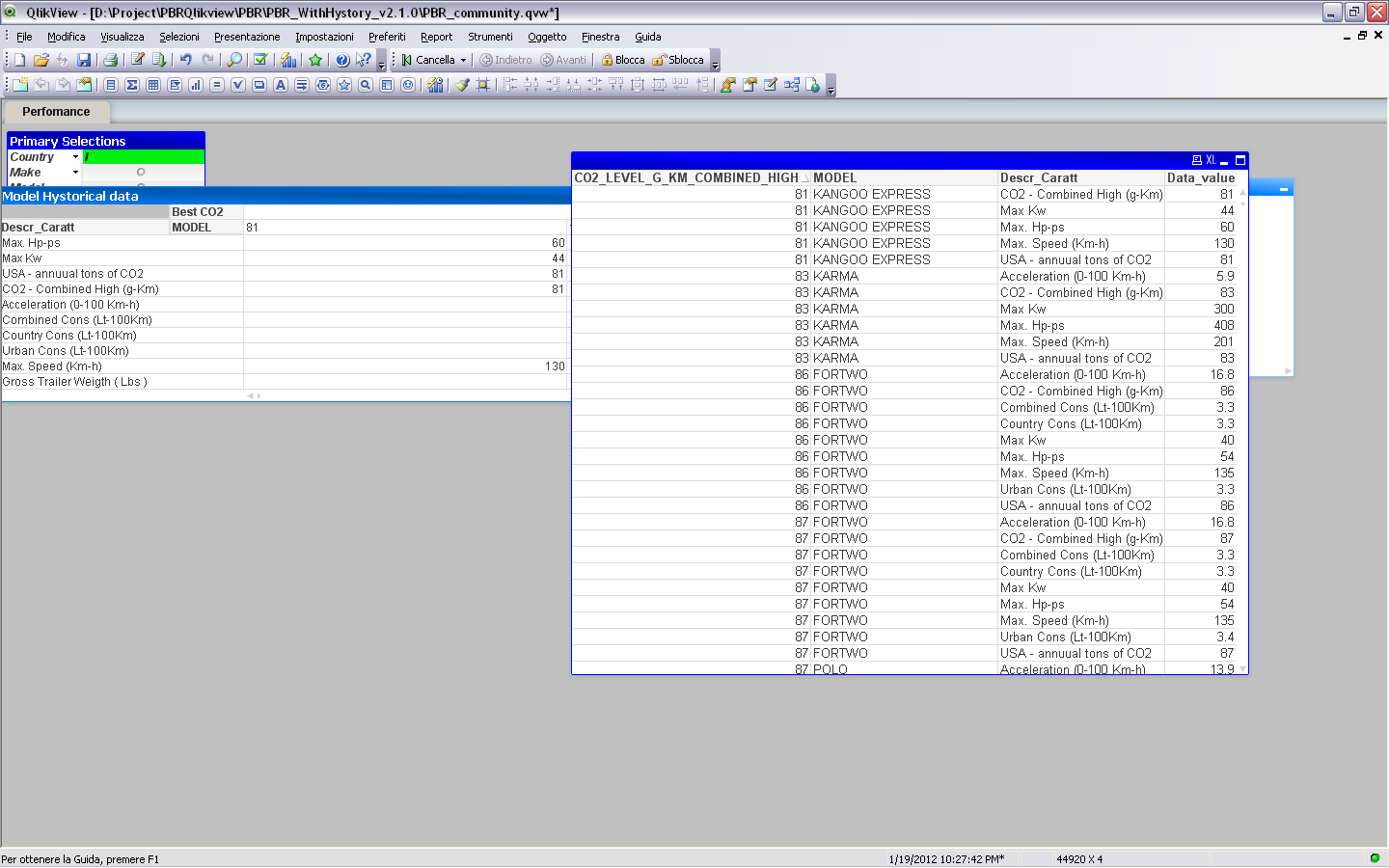This screenshot has width=1389, height=868.
Task: Activate the What's This help pointer
Action: 364,60
